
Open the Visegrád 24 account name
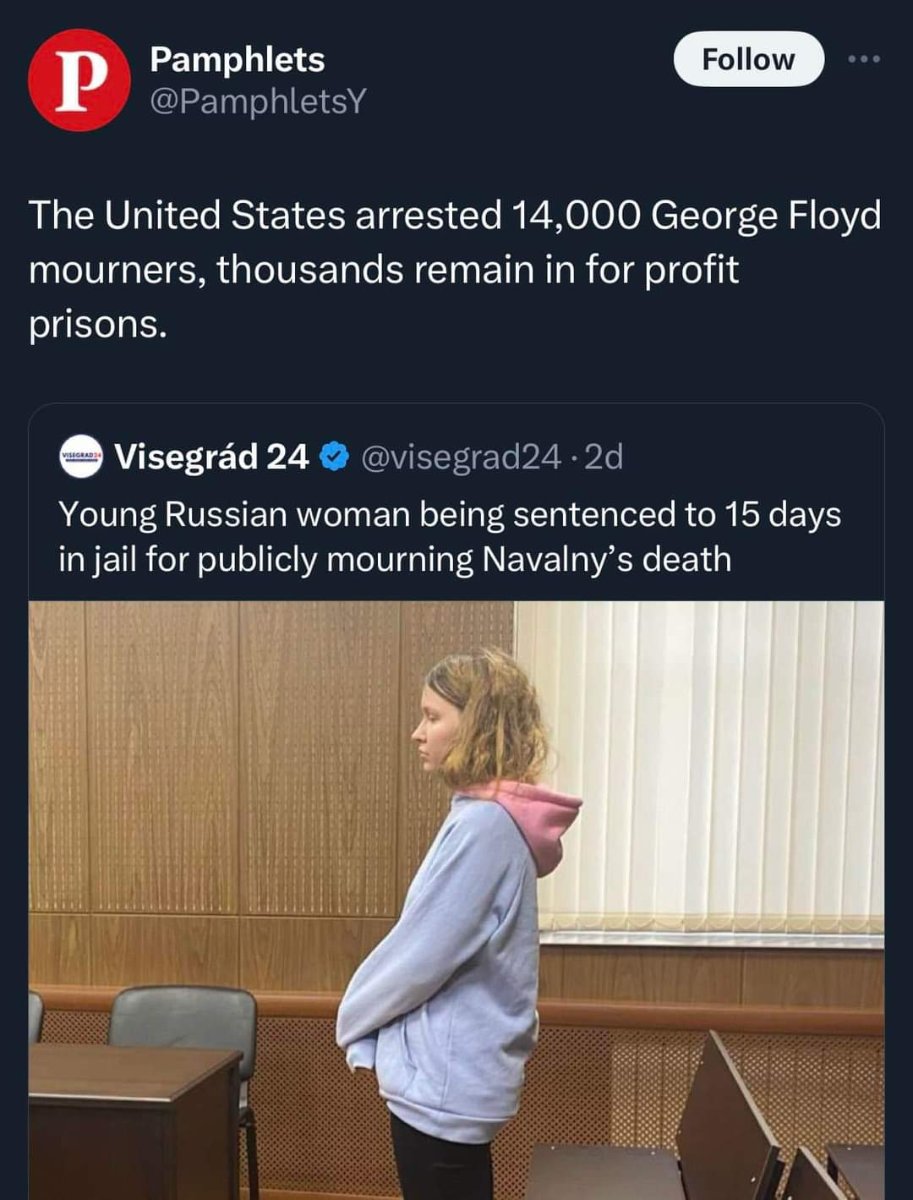212,457
